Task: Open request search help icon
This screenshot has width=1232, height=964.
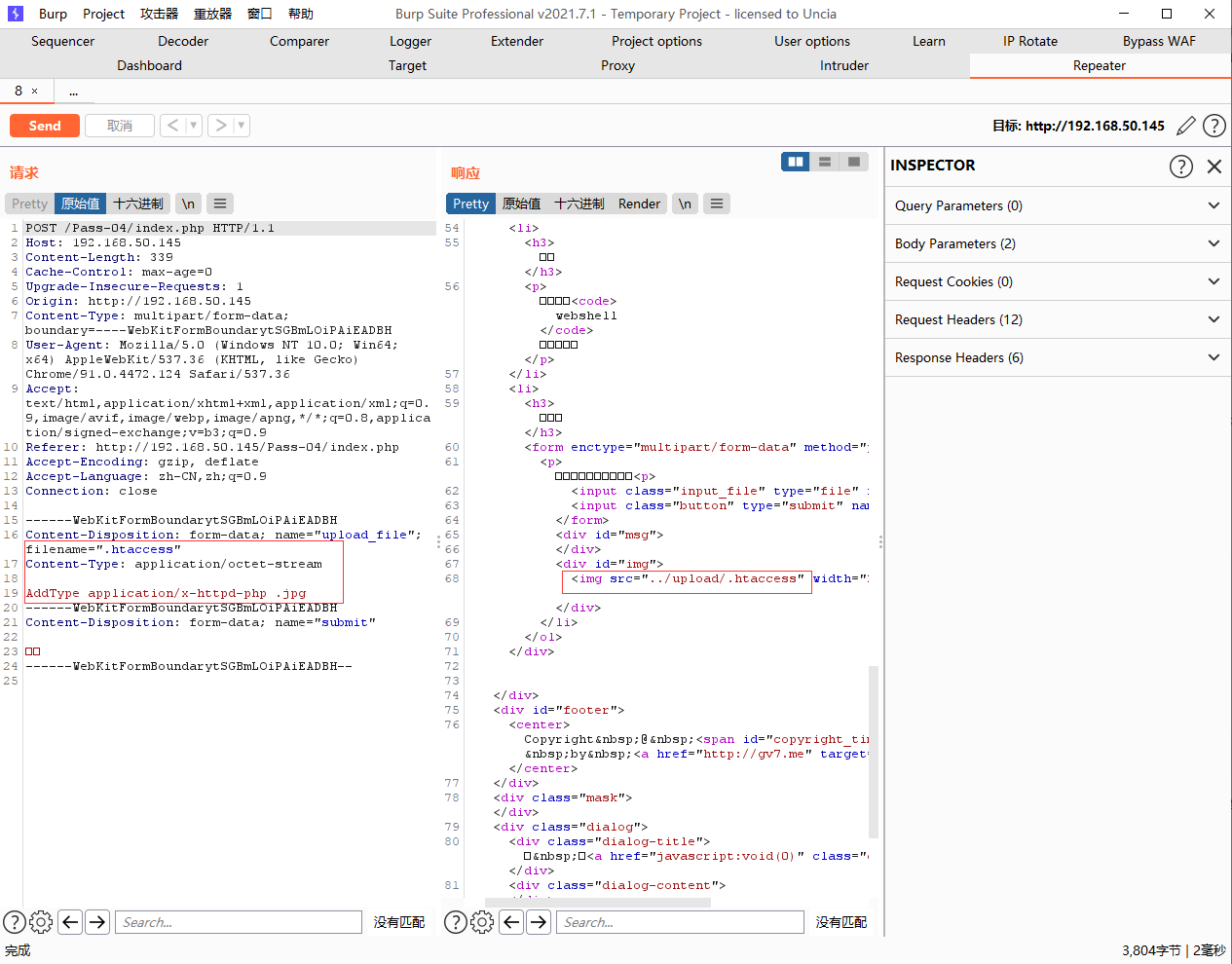Action: click(x=15, y=922)
